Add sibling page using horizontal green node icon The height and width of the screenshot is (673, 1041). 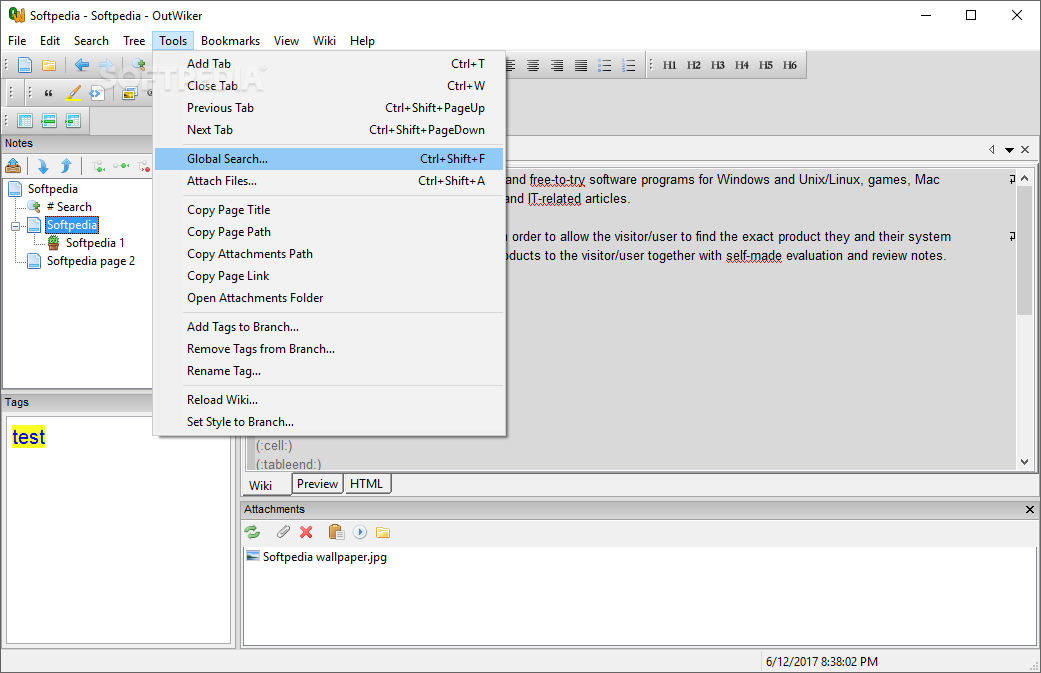[121, 166]
